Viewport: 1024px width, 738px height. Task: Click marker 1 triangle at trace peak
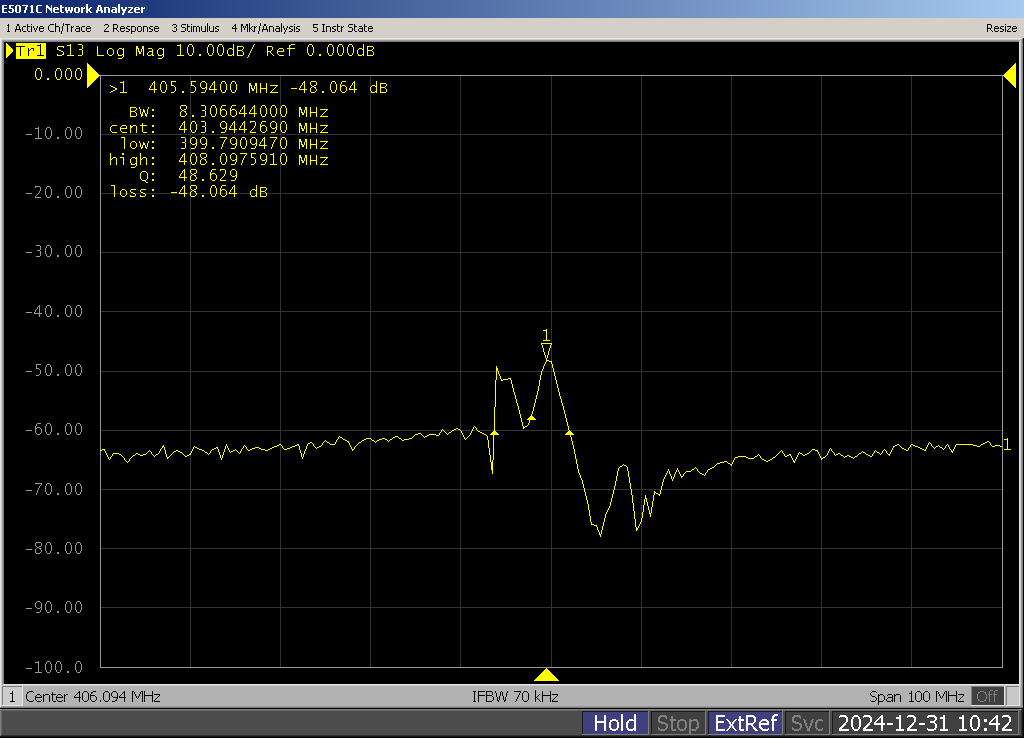click(546, 350)
